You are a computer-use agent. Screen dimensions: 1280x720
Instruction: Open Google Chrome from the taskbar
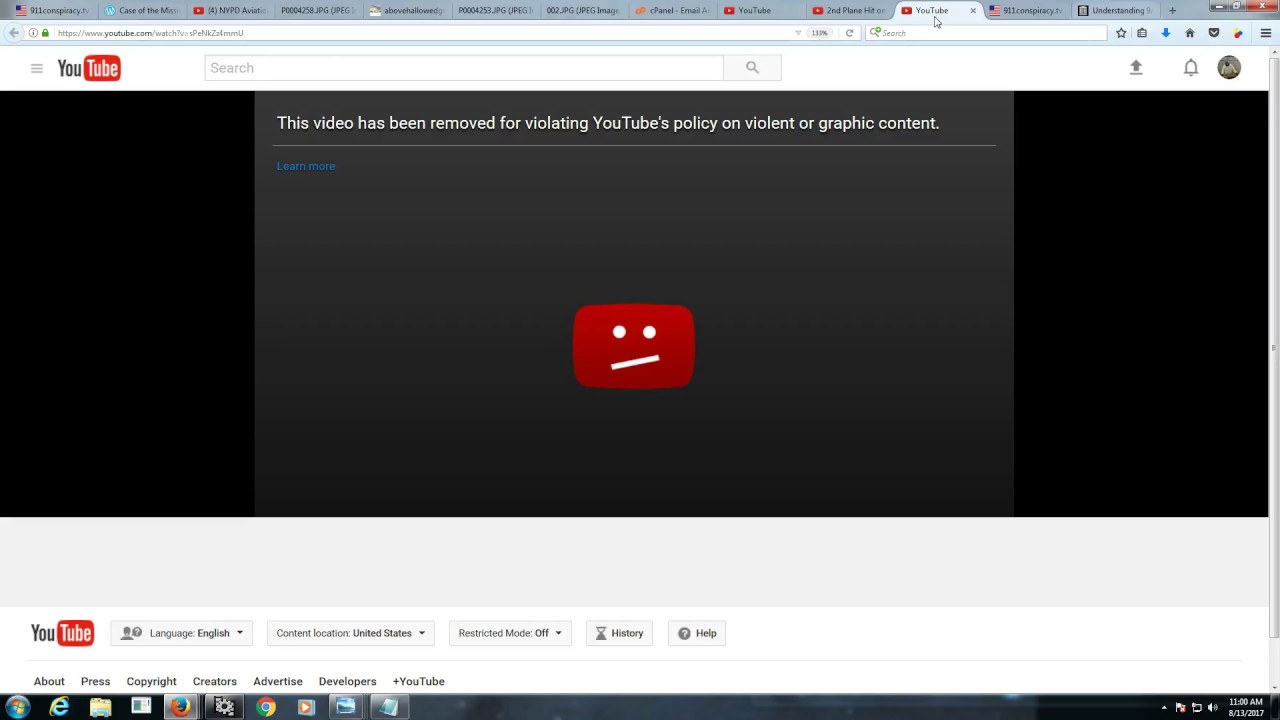(266, 707)
